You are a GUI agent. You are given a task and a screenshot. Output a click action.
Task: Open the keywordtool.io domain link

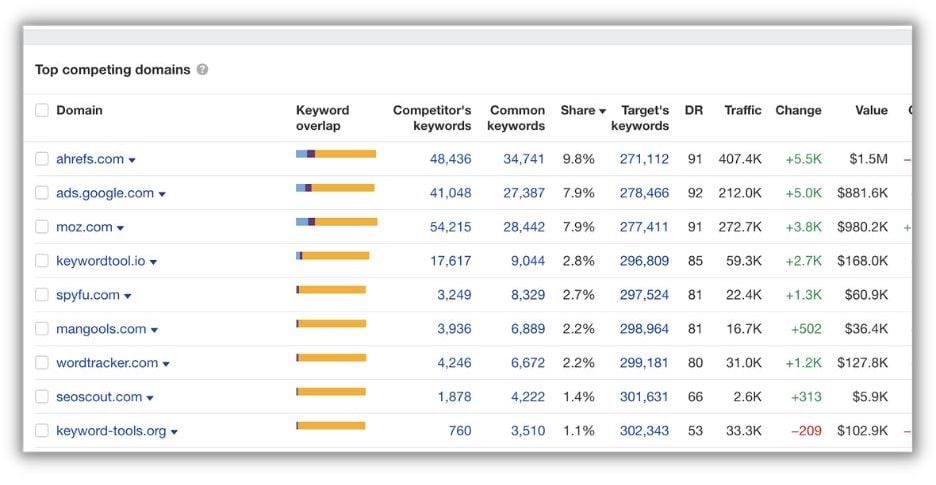101,261
